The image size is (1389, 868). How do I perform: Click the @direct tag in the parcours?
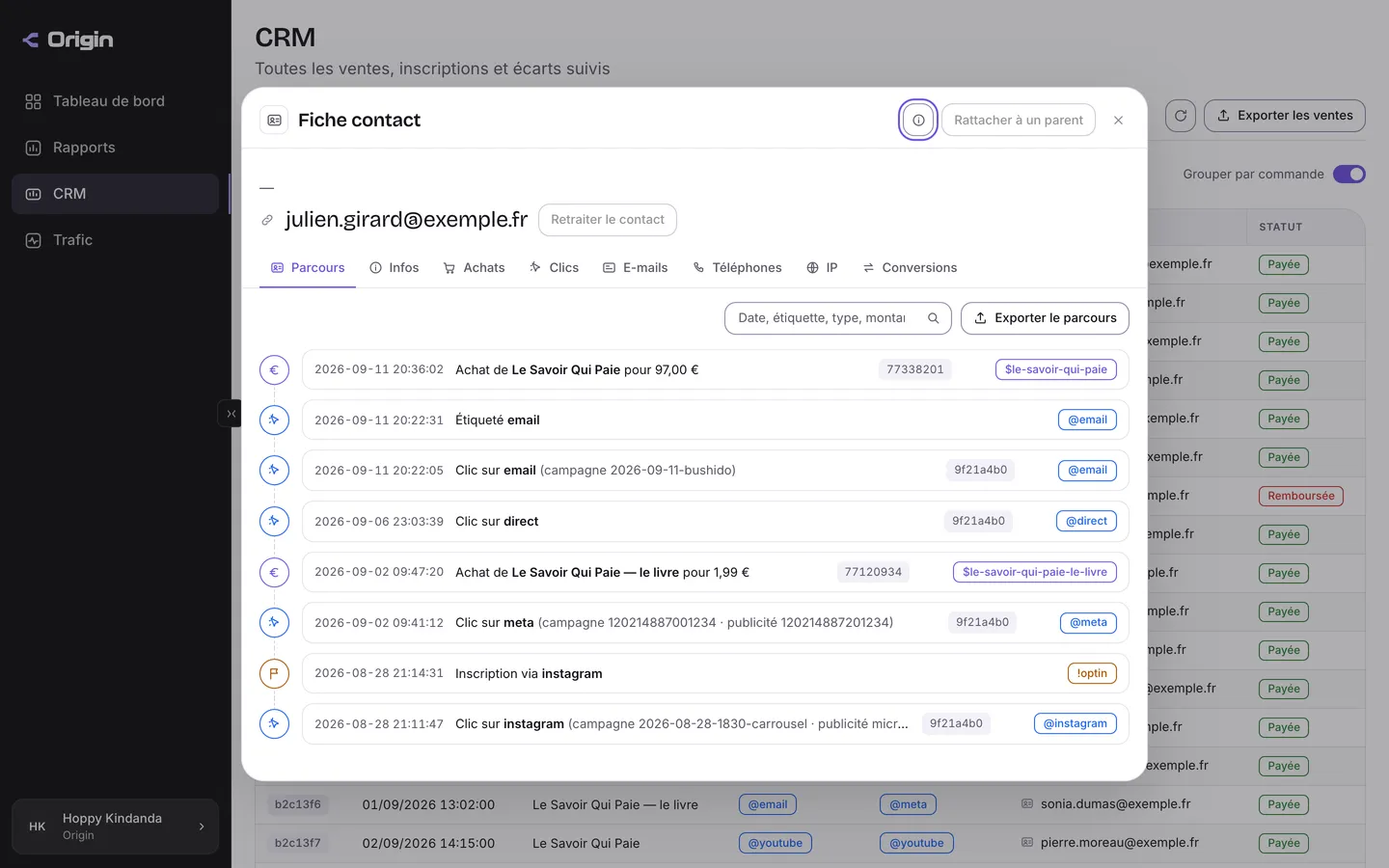click(1086, 521)
